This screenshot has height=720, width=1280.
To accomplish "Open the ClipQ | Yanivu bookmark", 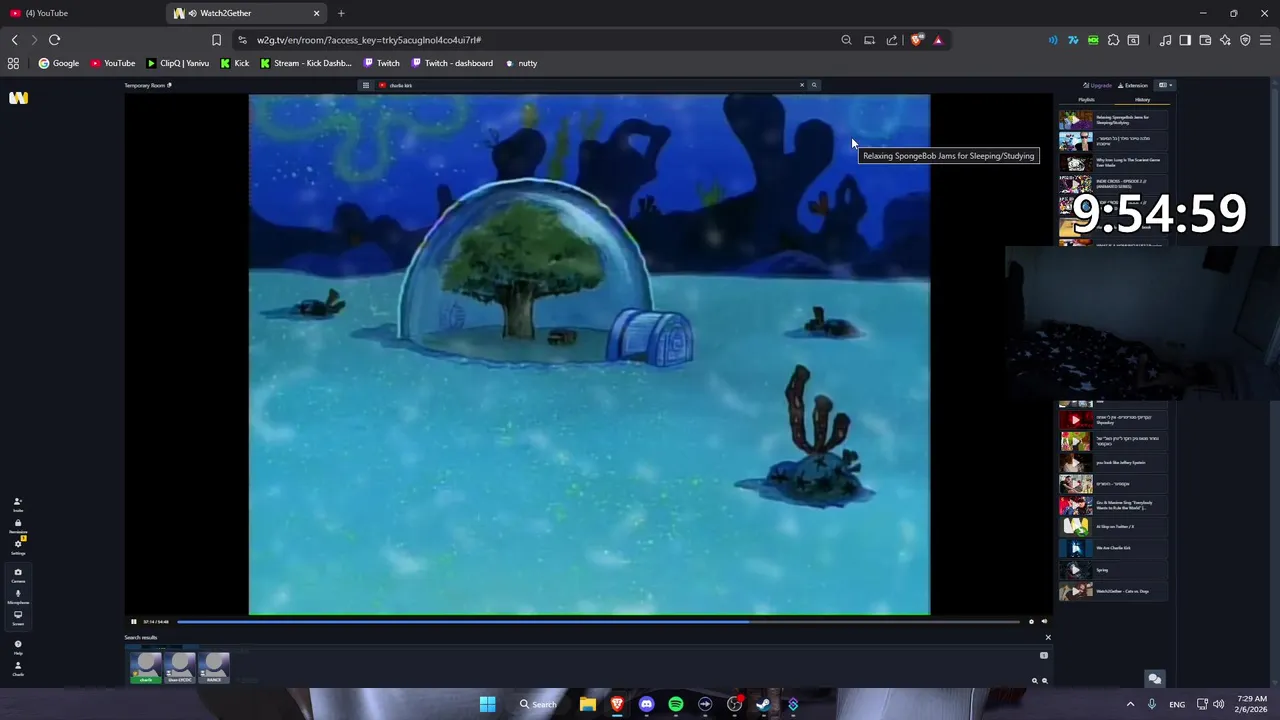I will point(178,63).
